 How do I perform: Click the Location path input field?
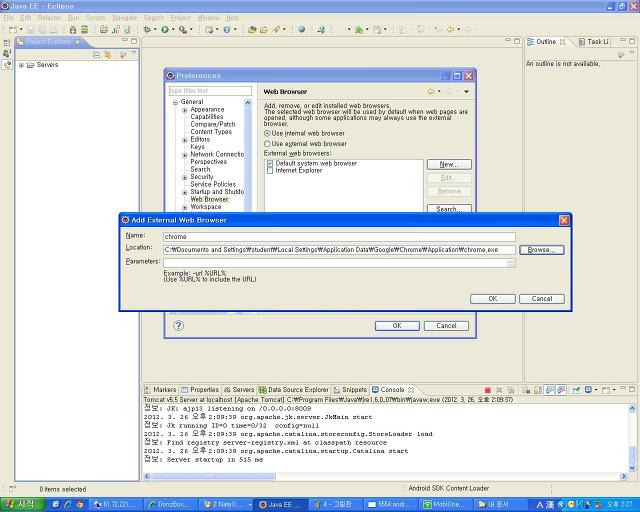click(x=339, y=250)
